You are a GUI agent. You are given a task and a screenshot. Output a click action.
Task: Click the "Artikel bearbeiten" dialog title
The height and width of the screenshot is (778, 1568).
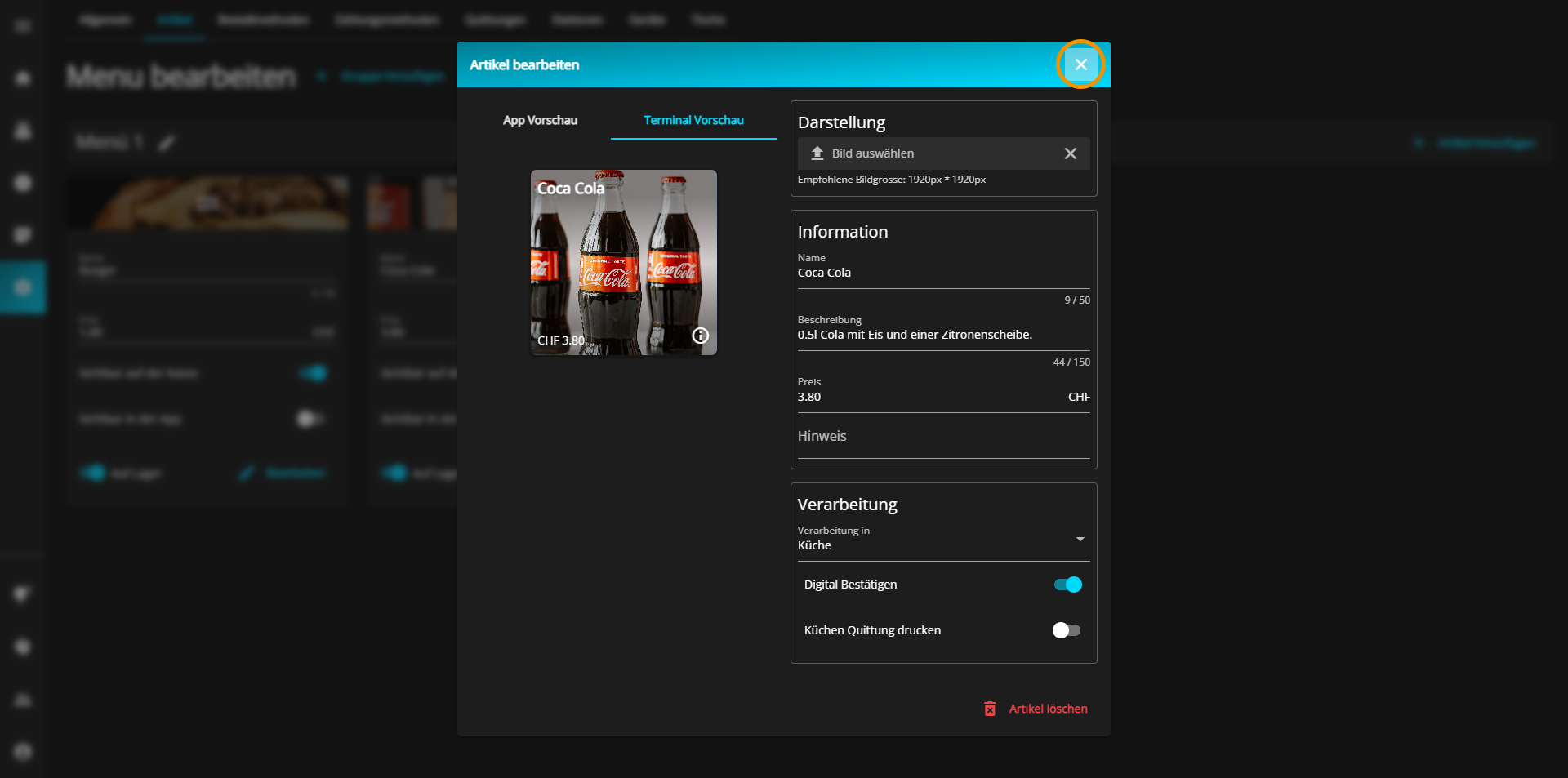[524, 64]
